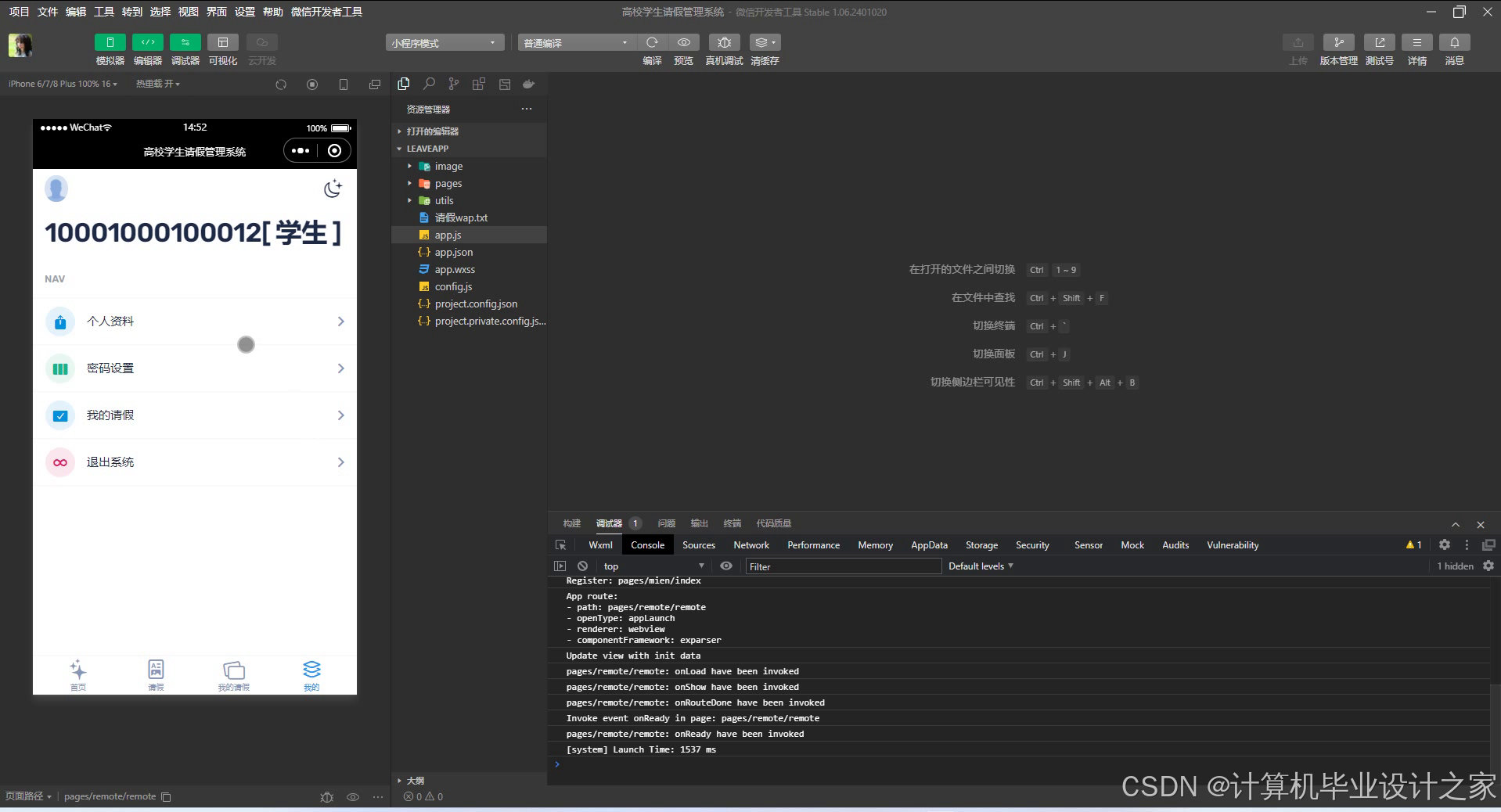This screenshot has height=812, width=1501.
Task: Switch to the Storage devtools tab
Action: pos(981,545)
